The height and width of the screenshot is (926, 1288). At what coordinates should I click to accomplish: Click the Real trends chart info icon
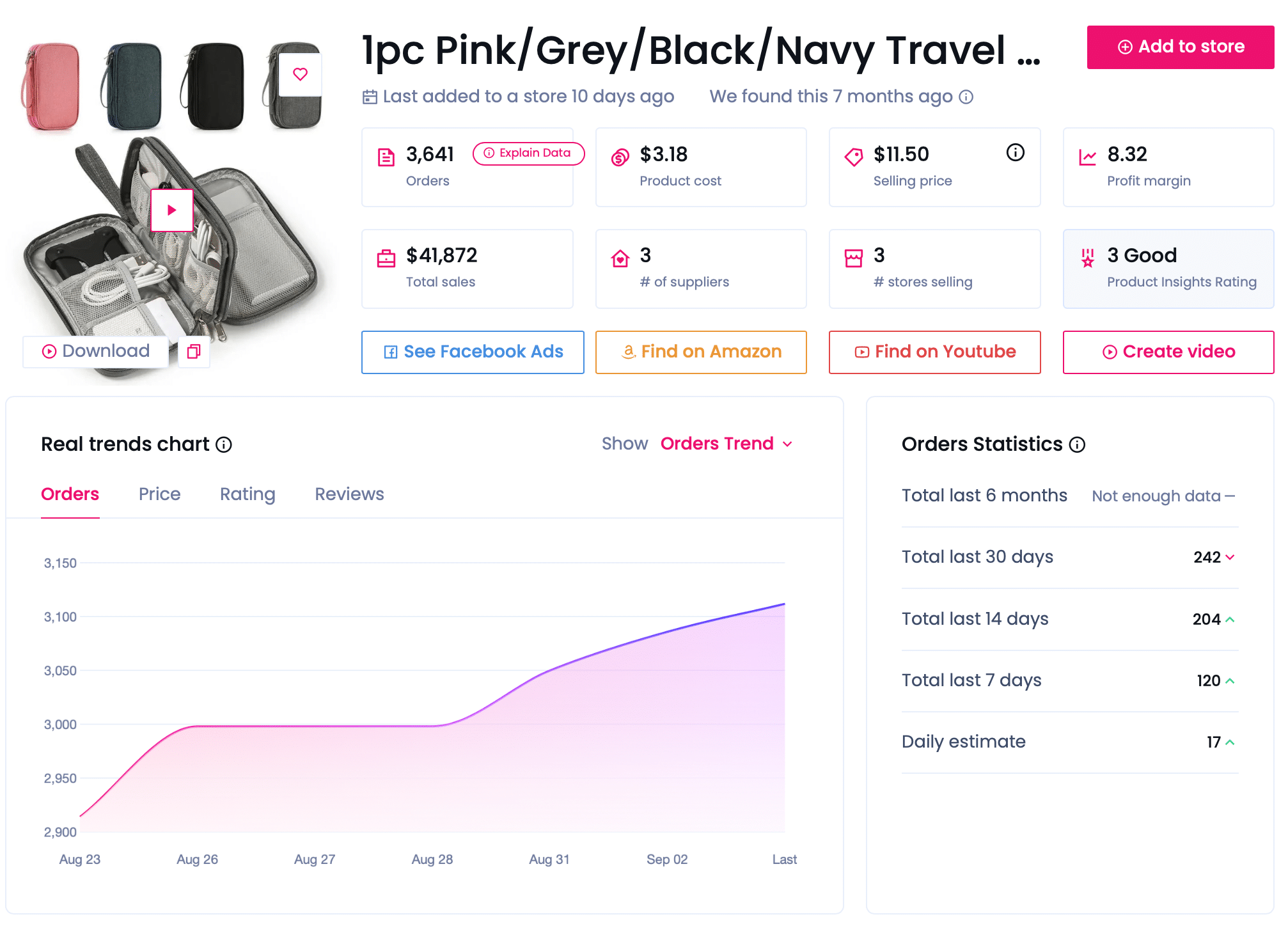224,444
